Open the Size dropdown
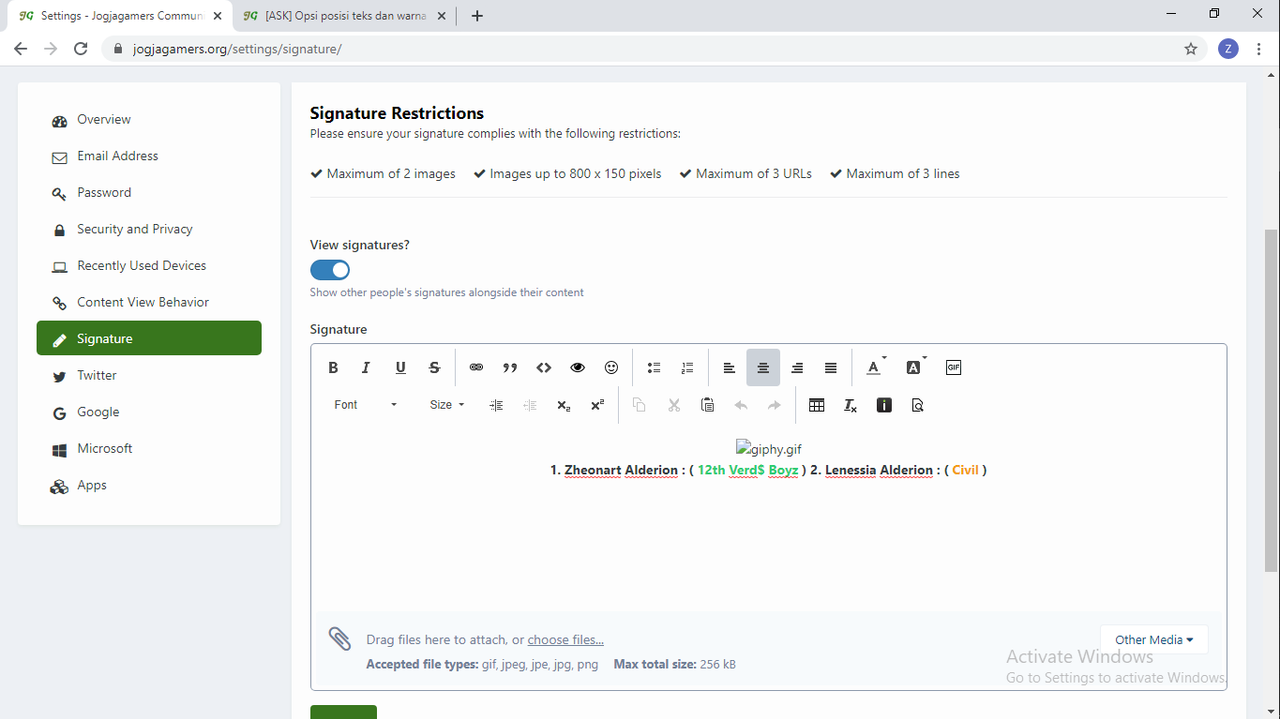Viewport: 1280px width, 719px height. pyautogui.click(x=447, y=405)
